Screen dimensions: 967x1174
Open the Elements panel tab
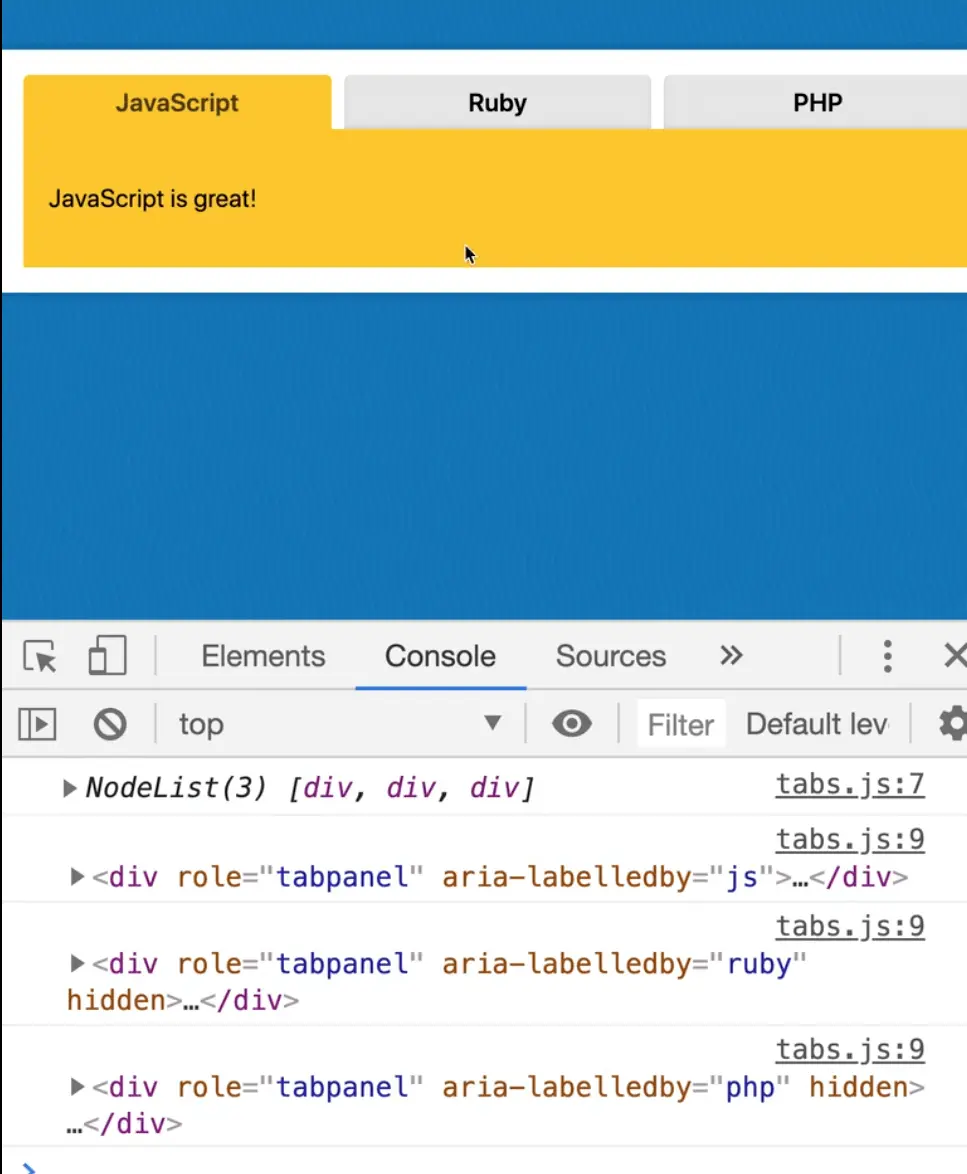pos(263,657)
